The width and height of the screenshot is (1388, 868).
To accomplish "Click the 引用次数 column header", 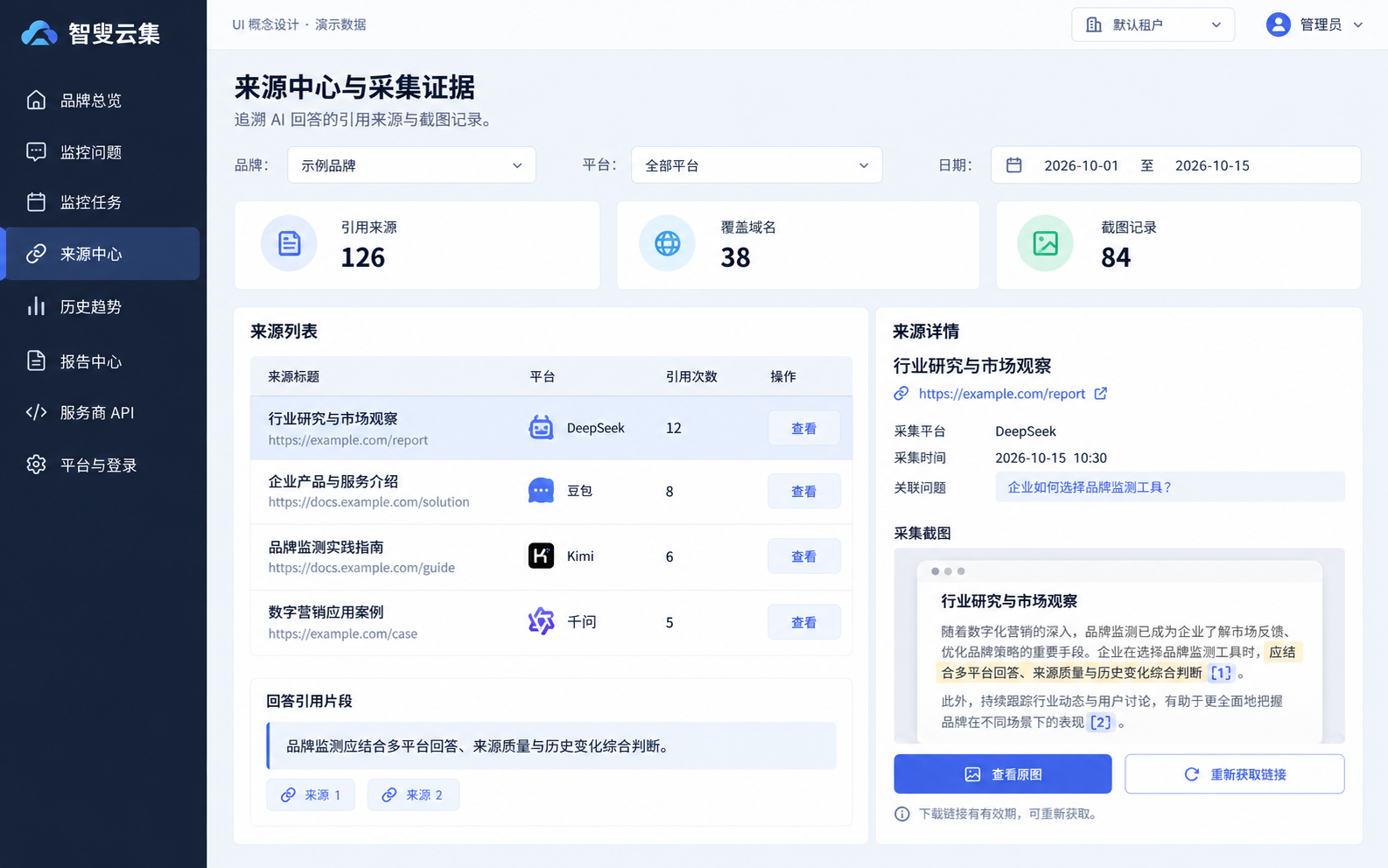I will pyautogui.click(x=691, y=376).
